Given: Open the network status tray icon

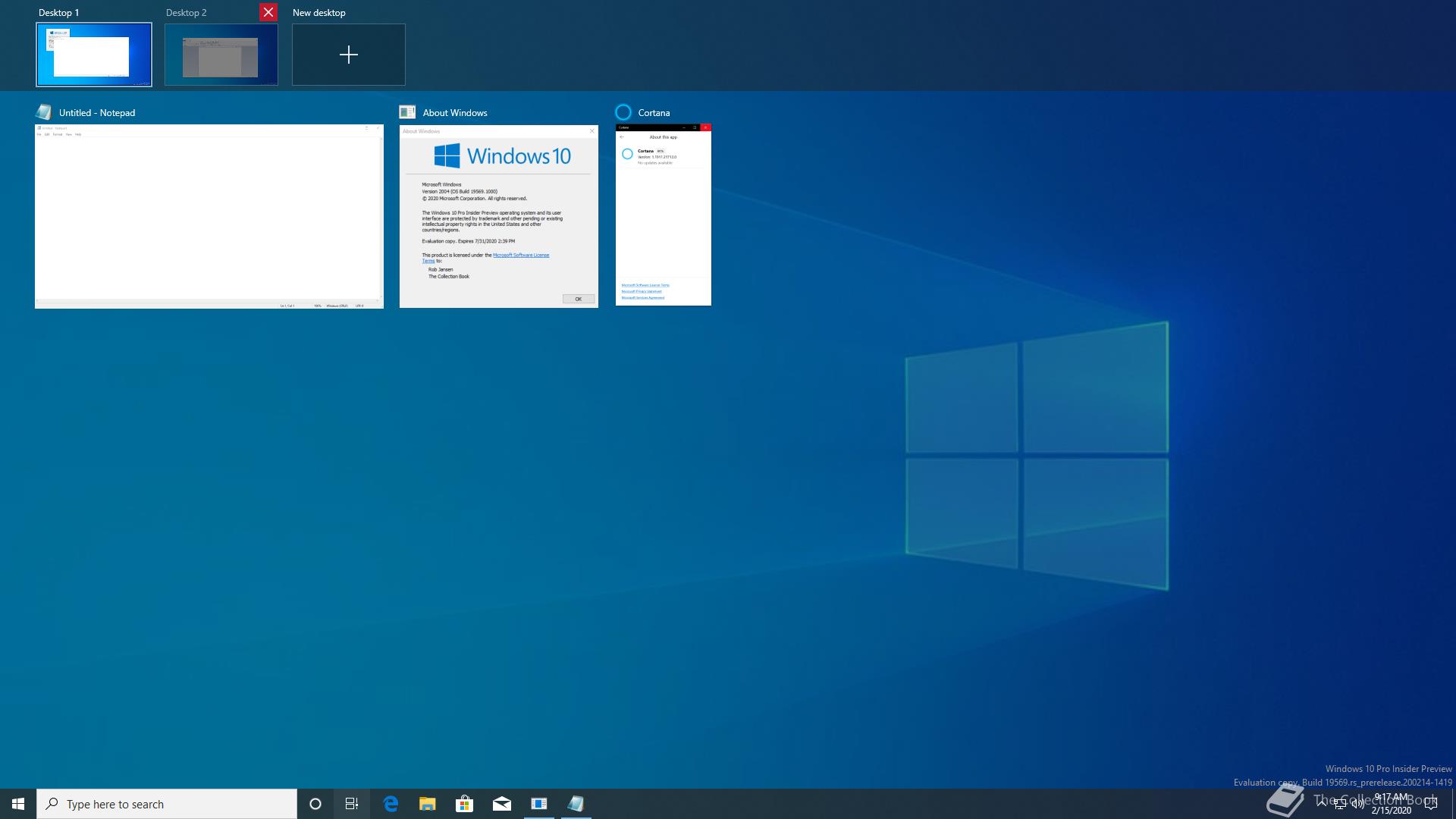Looking at the screenshot, I should tap(1340, 804).
